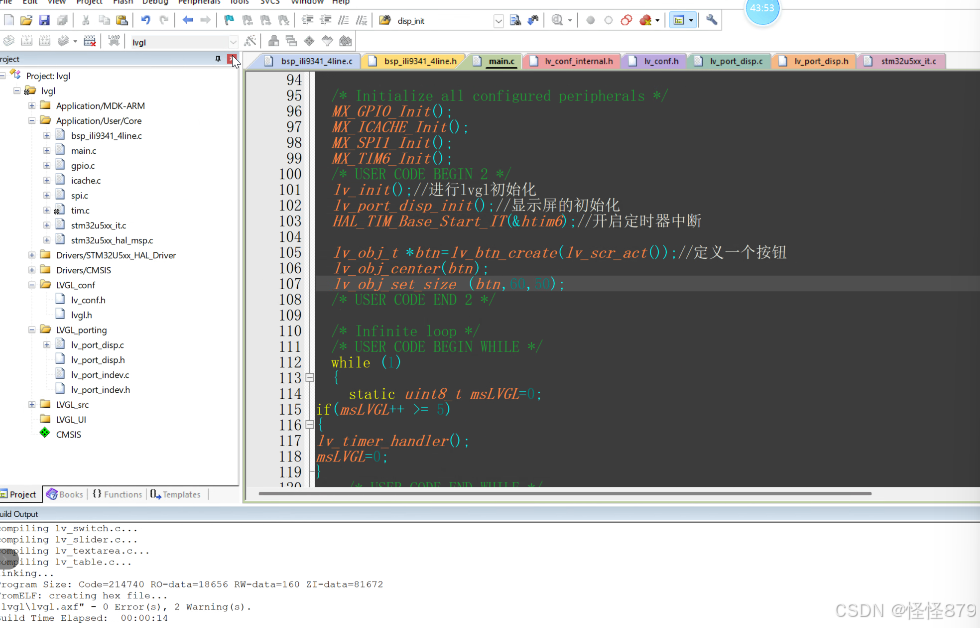The image size is (980, 628).
Task: Create a new file from toolbar
Action: click(9, 21)
